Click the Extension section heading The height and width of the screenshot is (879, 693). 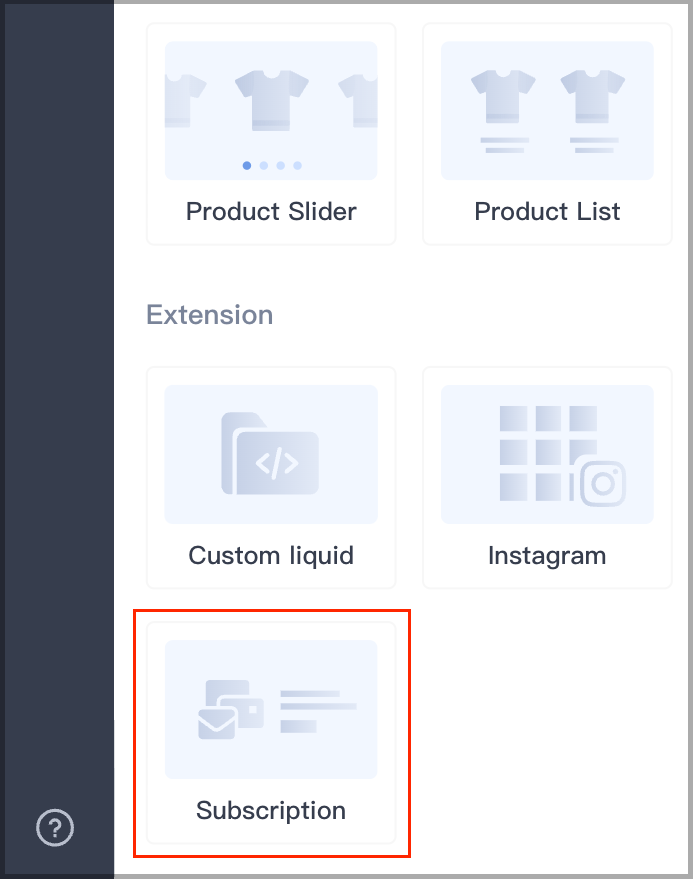210,315
